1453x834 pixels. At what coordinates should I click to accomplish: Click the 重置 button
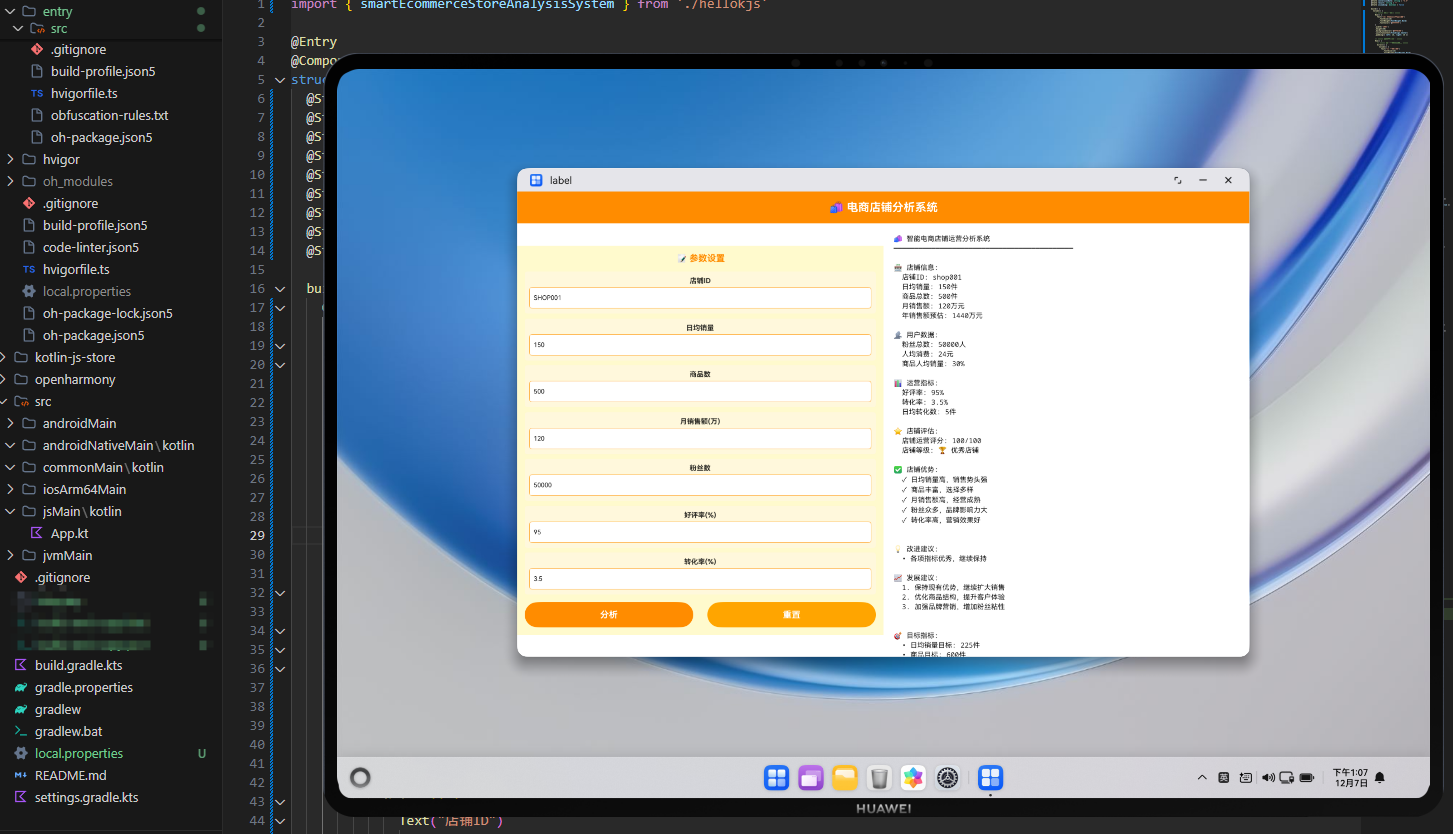(791, 615)
